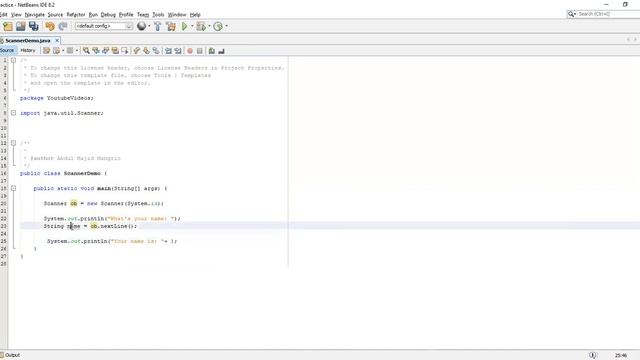Run the project with green play icon
This screenshot has width=640, height=360.
(184, 27)
